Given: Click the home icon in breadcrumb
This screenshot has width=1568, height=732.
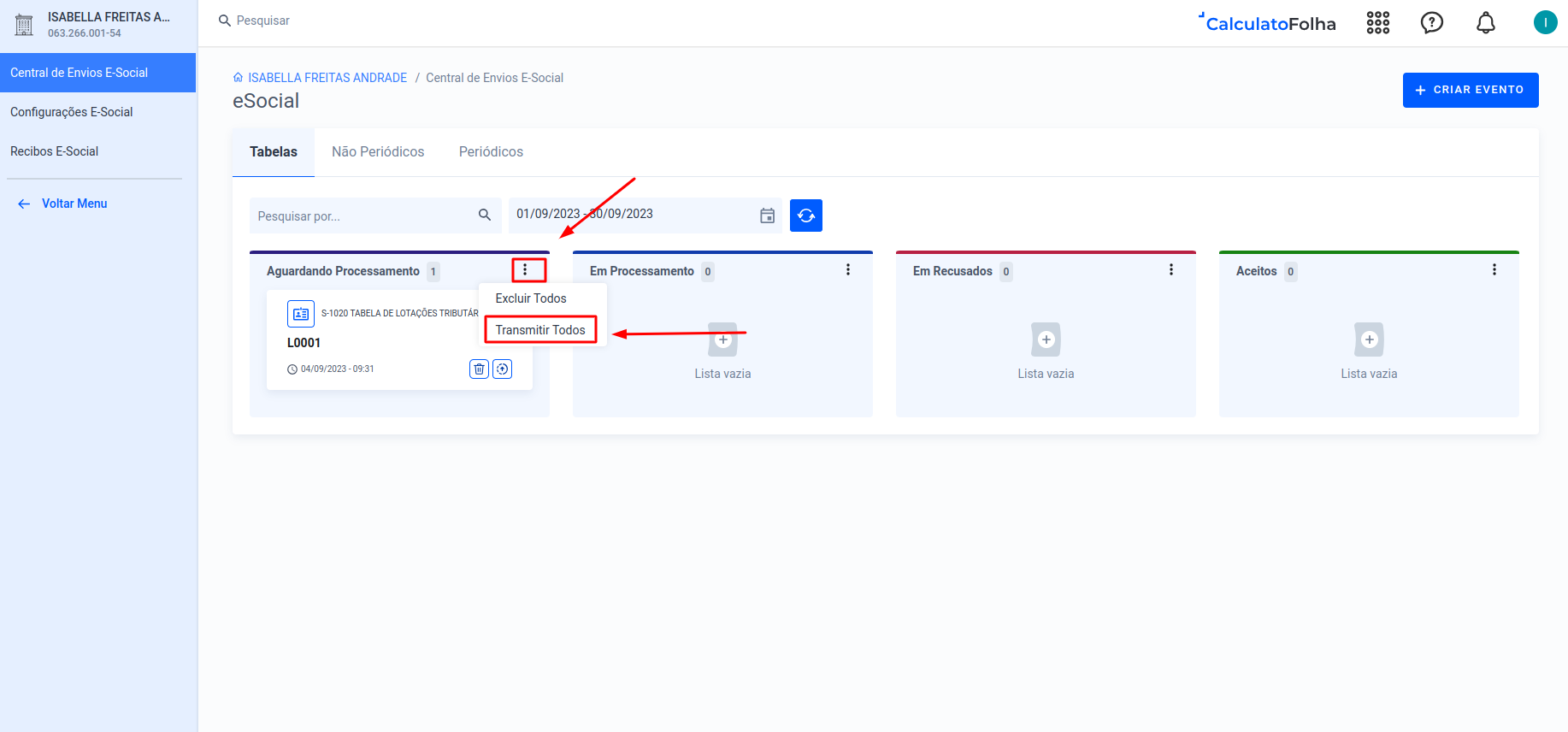Looking at the screenshot, I should 238,78.
